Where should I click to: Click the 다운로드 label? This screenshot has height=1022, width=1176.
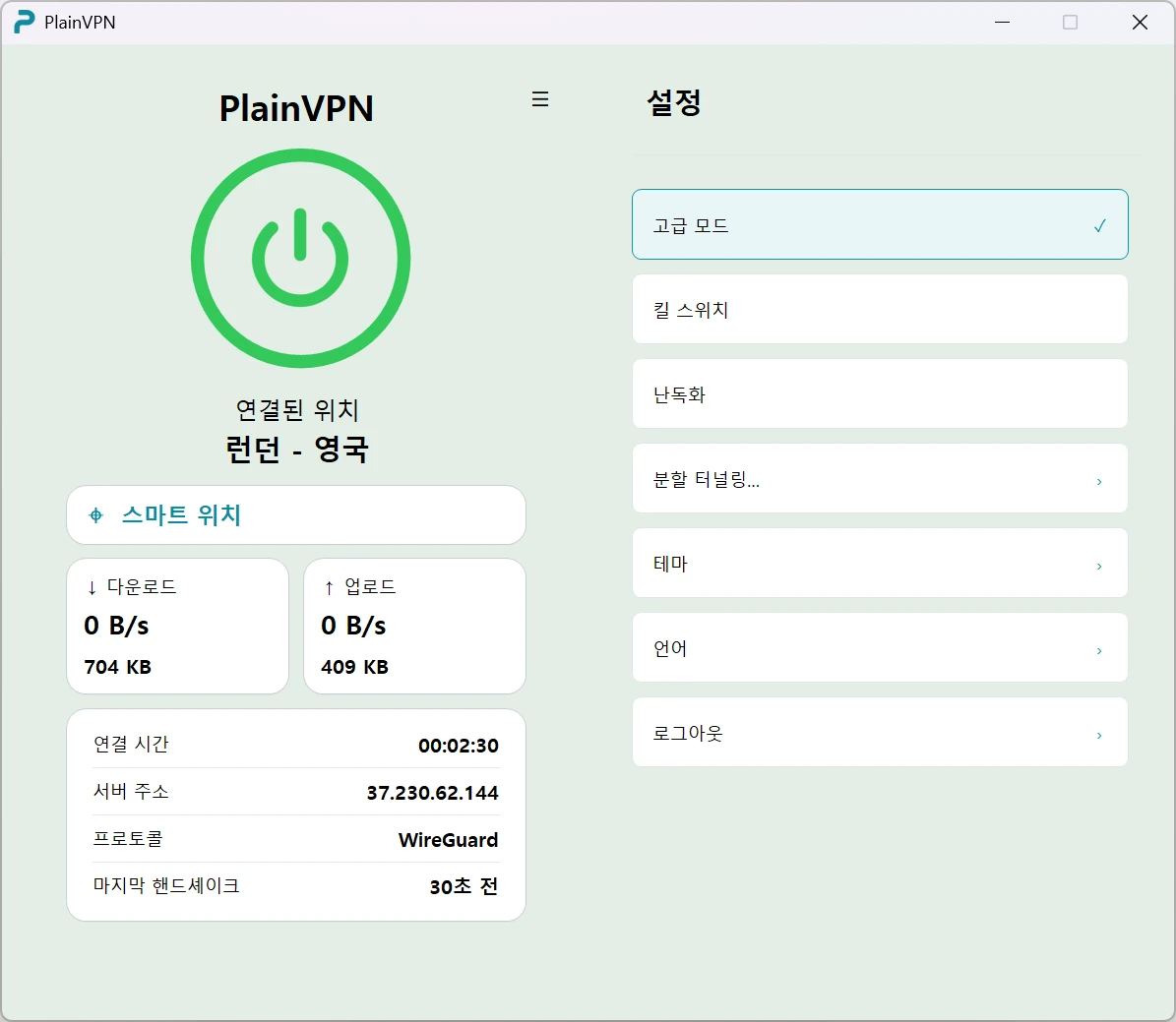point(142,586)
